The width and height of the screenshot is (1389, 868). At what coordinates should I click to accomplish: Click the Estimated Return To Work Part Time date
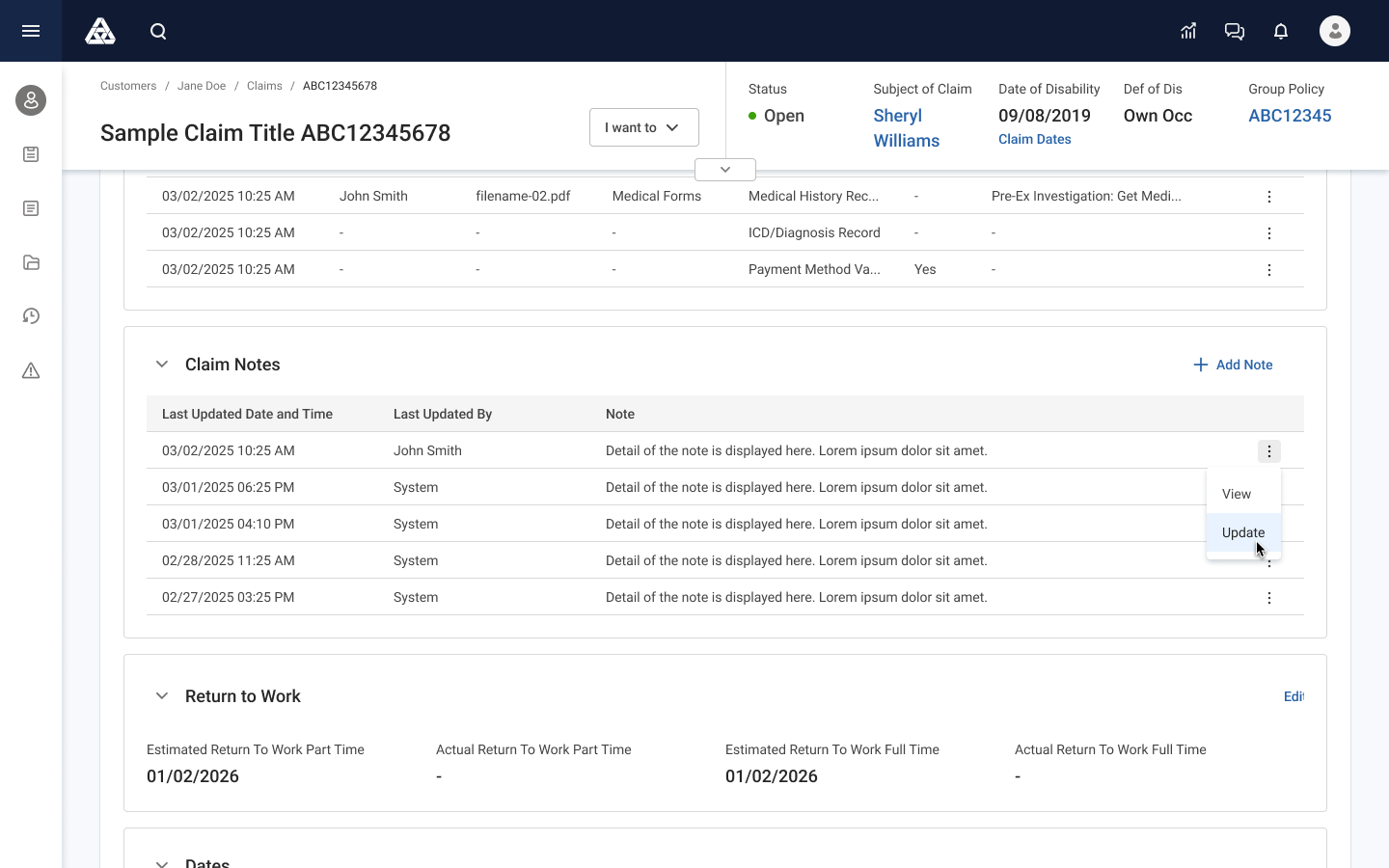pyautogui.click(x=193, y=776)
